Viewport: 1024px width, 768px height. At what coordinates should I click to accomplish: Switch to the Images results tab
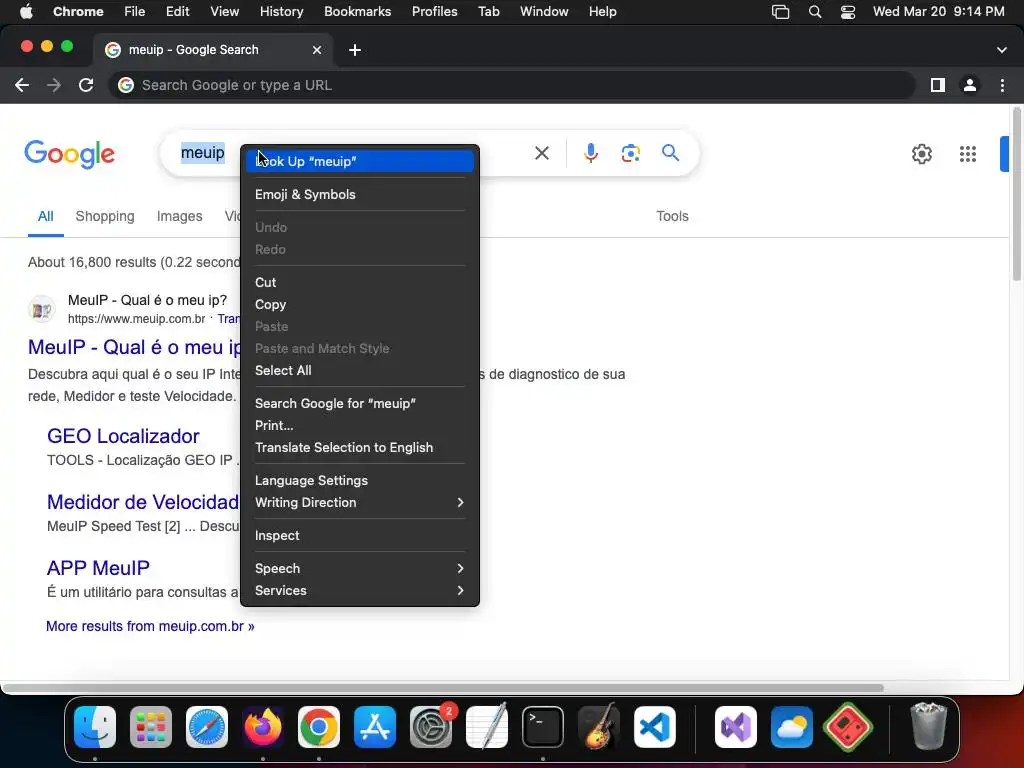point(180,216)
